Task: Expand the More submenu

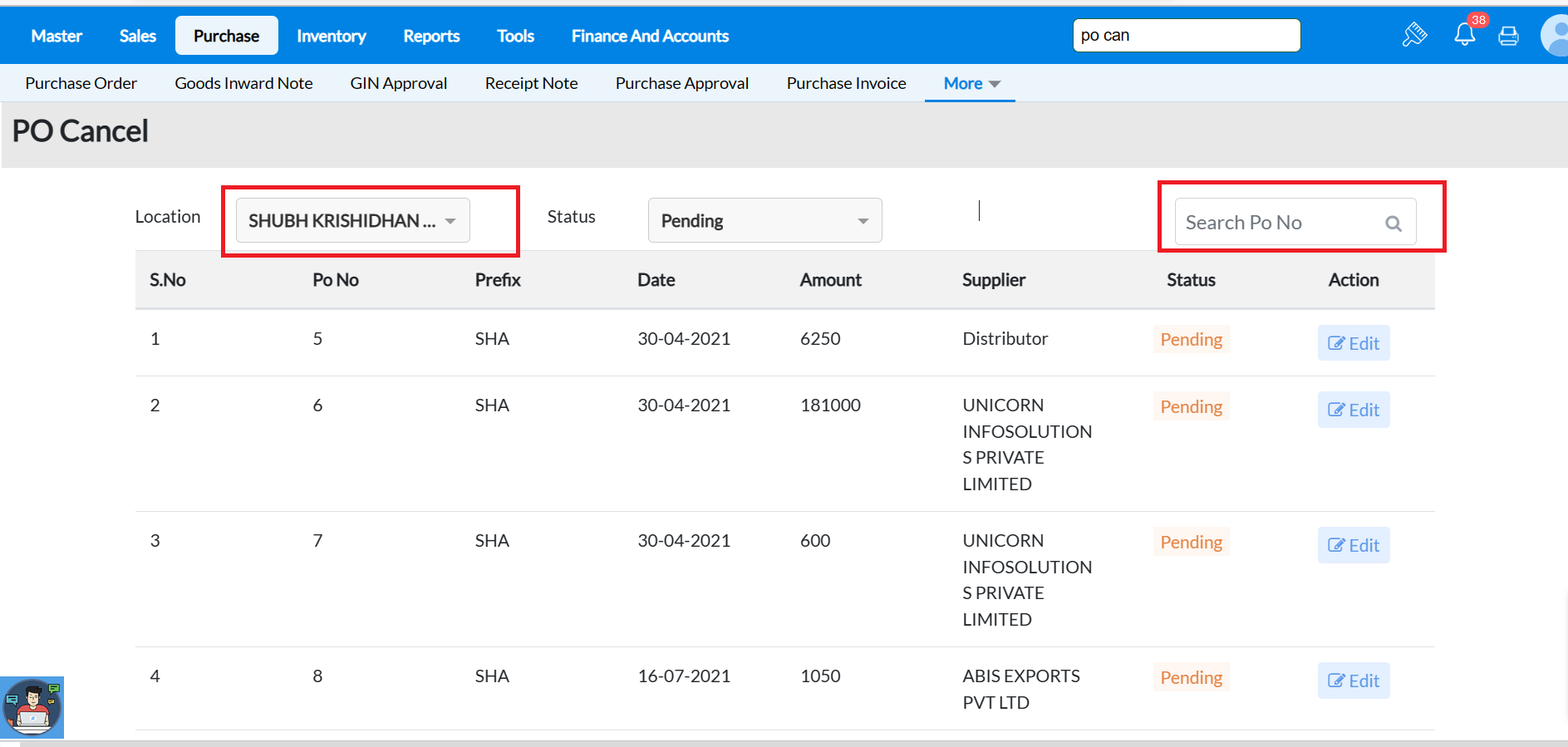Action: point(971,83)
